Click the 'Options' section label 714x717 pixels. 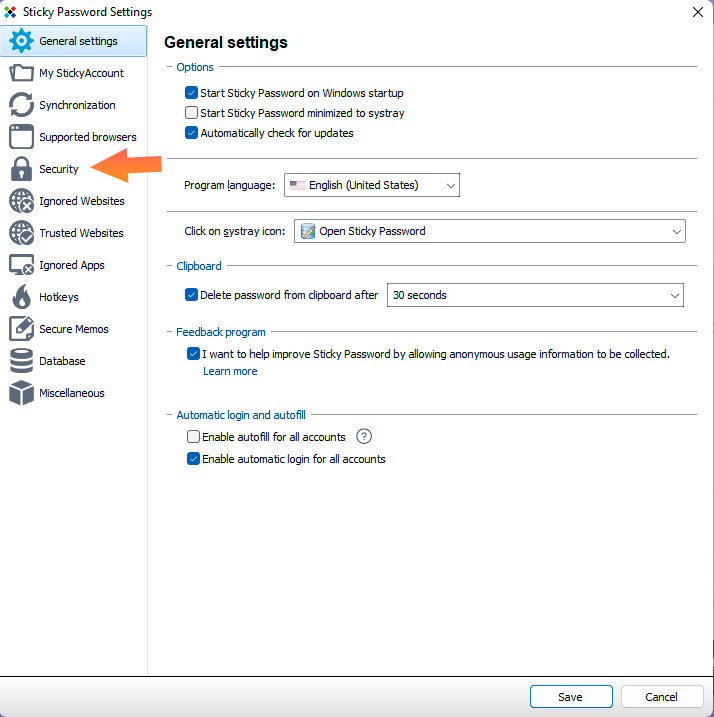point(195,67)
